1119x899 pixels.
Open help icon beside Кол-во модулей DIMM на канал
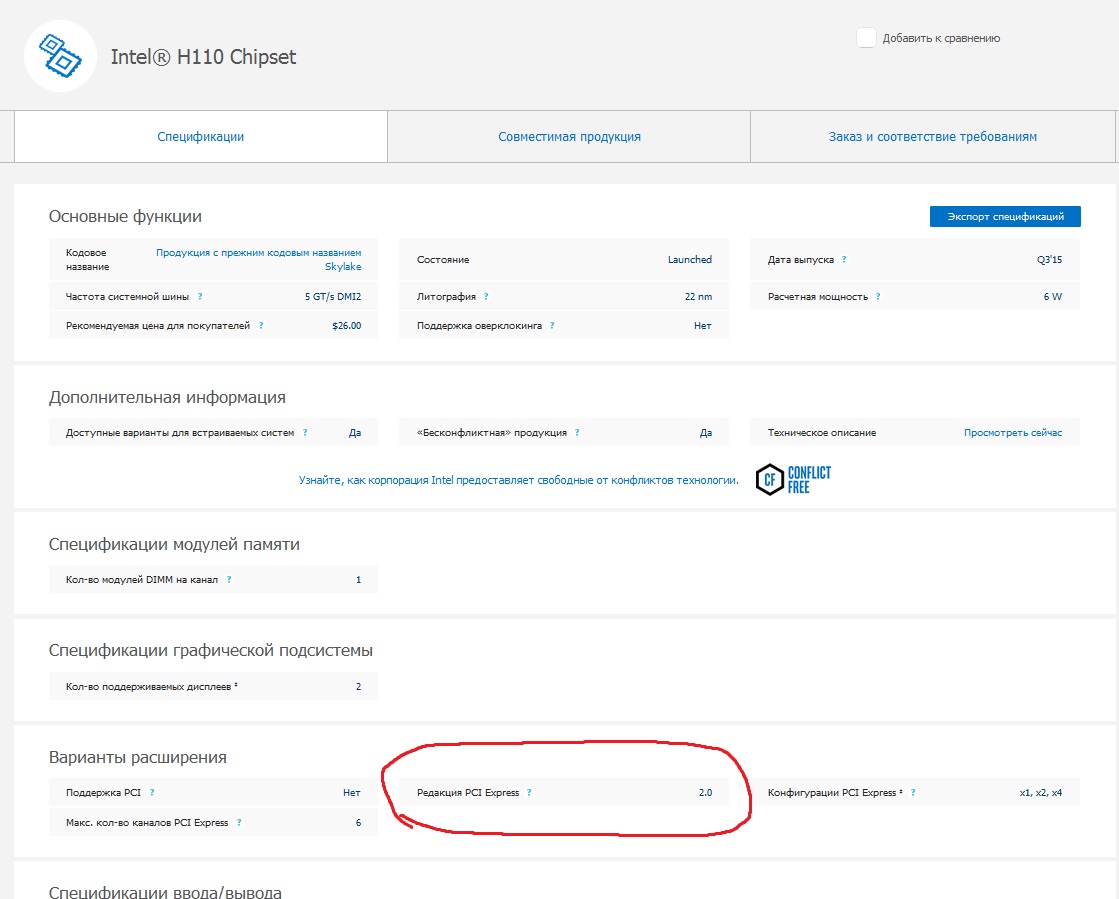tap(229, 579)
